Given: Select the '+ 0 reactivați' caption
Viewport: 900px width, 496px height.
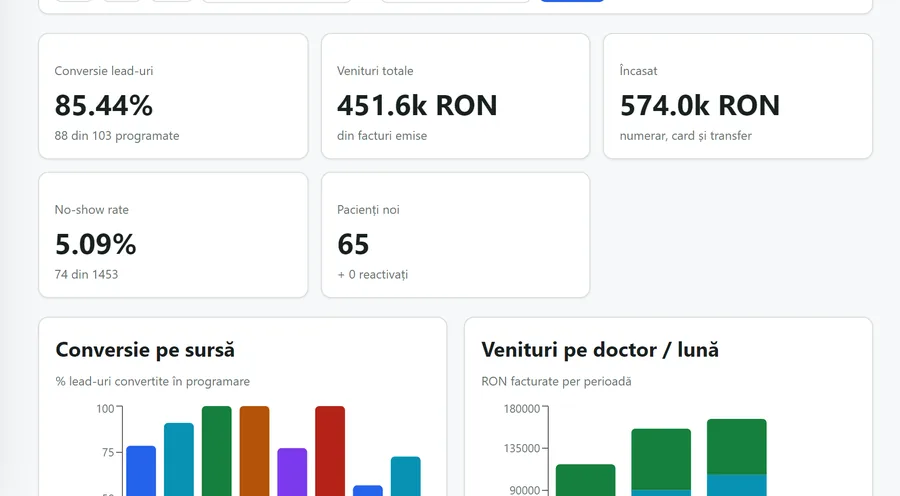Looking at the screenshot, I should [x=373, y=274].
